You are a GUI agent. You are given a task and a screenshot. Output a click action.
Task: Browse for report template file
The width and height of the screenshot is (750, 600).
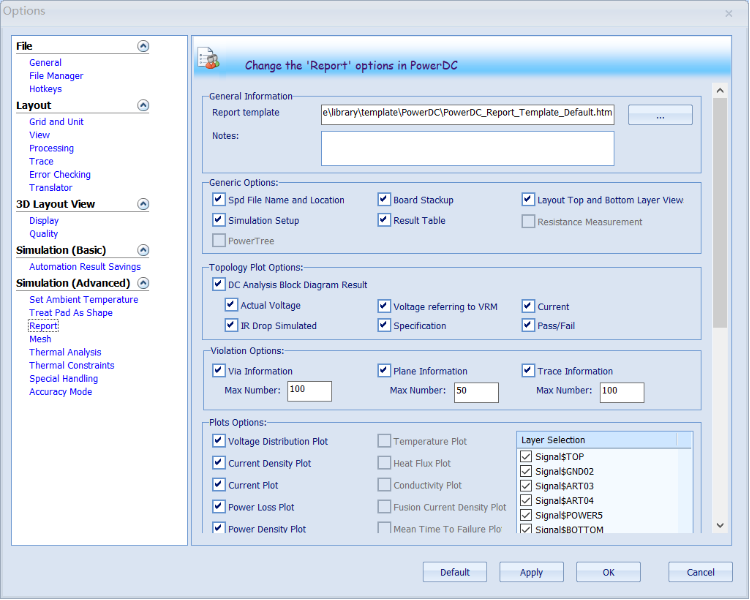pyautogui.click(x=660, y=115)
